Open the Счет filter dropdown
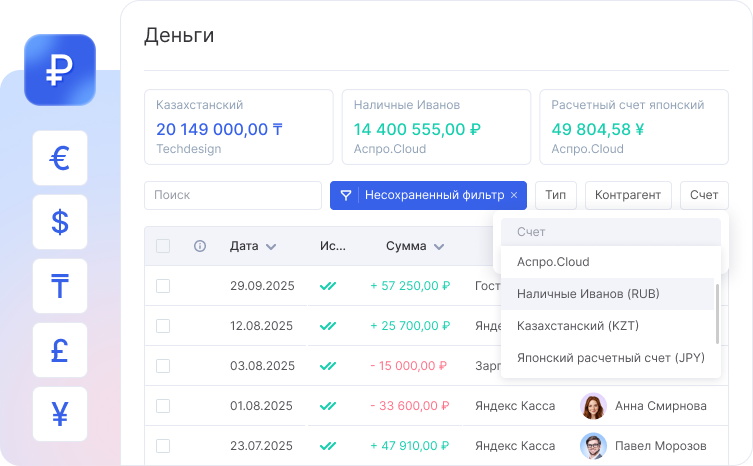 click(703, 195)
